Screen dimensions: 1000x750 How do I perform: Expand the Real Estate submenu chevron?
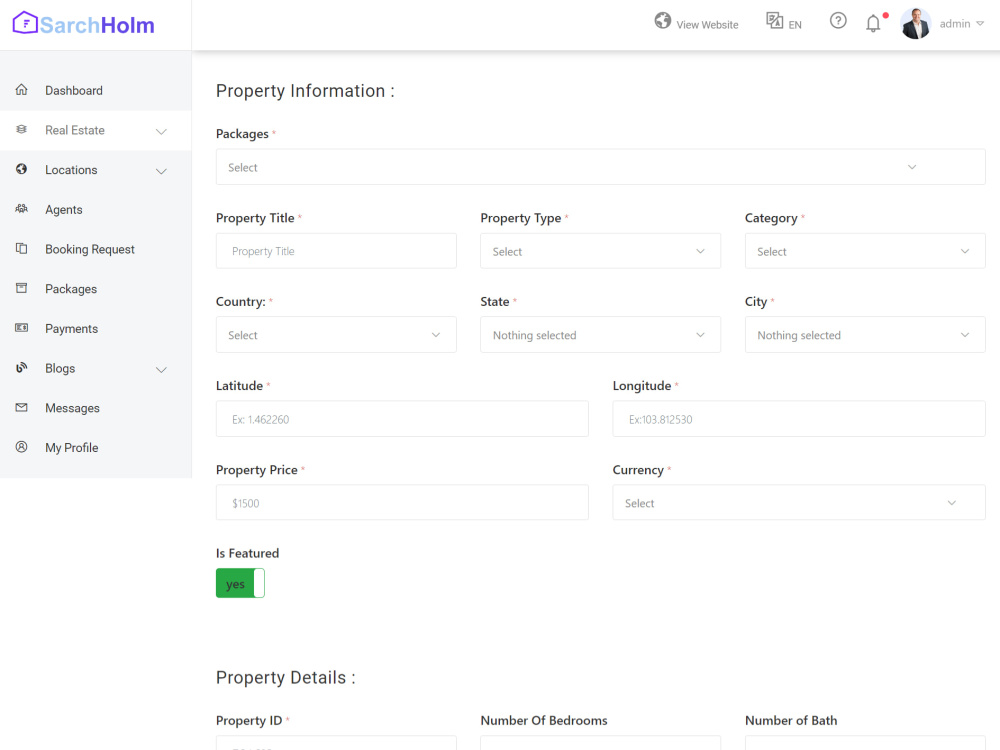click(161, 131)
